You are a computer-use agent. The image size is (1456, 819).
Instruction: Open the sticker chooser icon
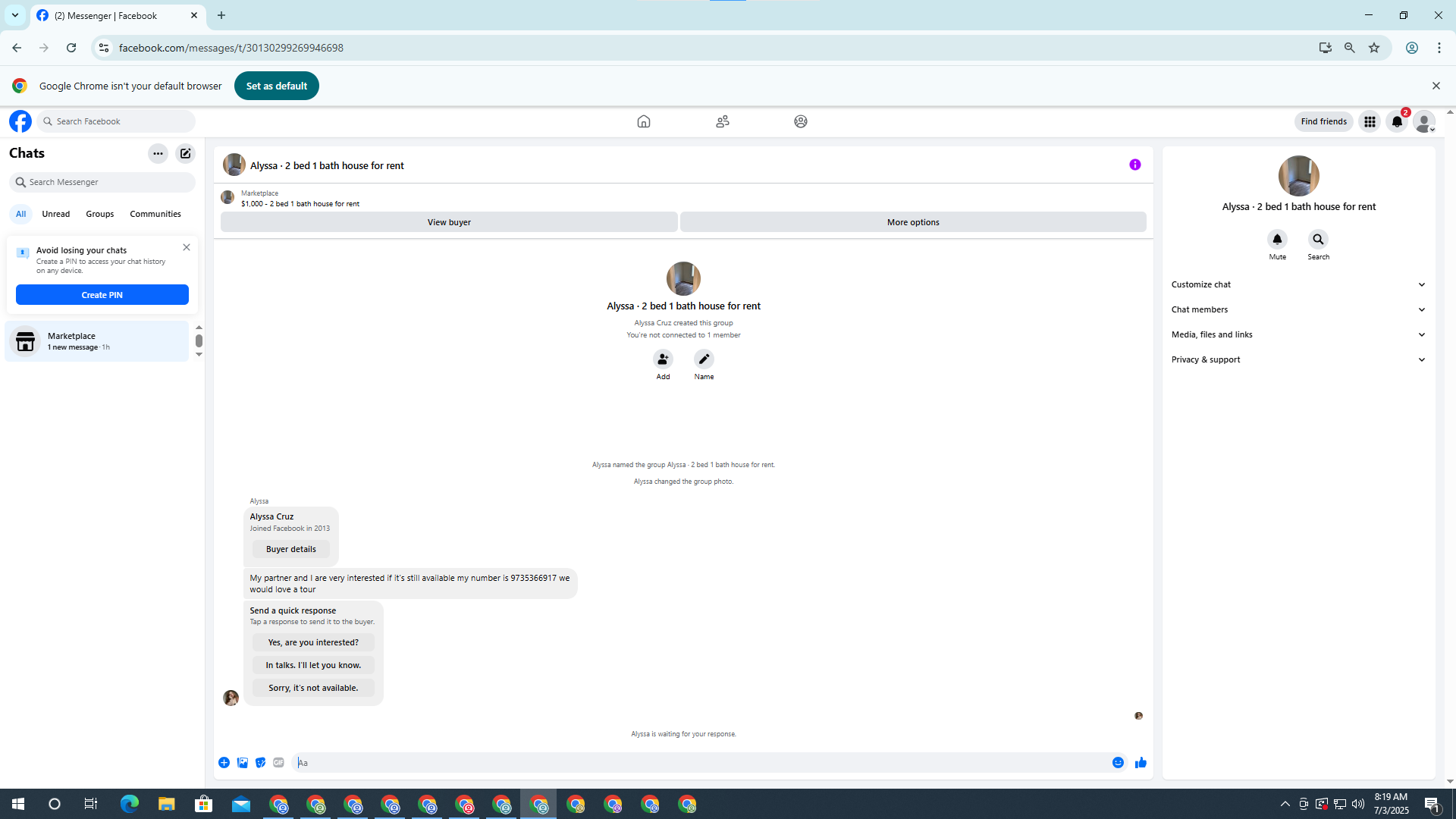pyautogui.click(x=260, y=763)
